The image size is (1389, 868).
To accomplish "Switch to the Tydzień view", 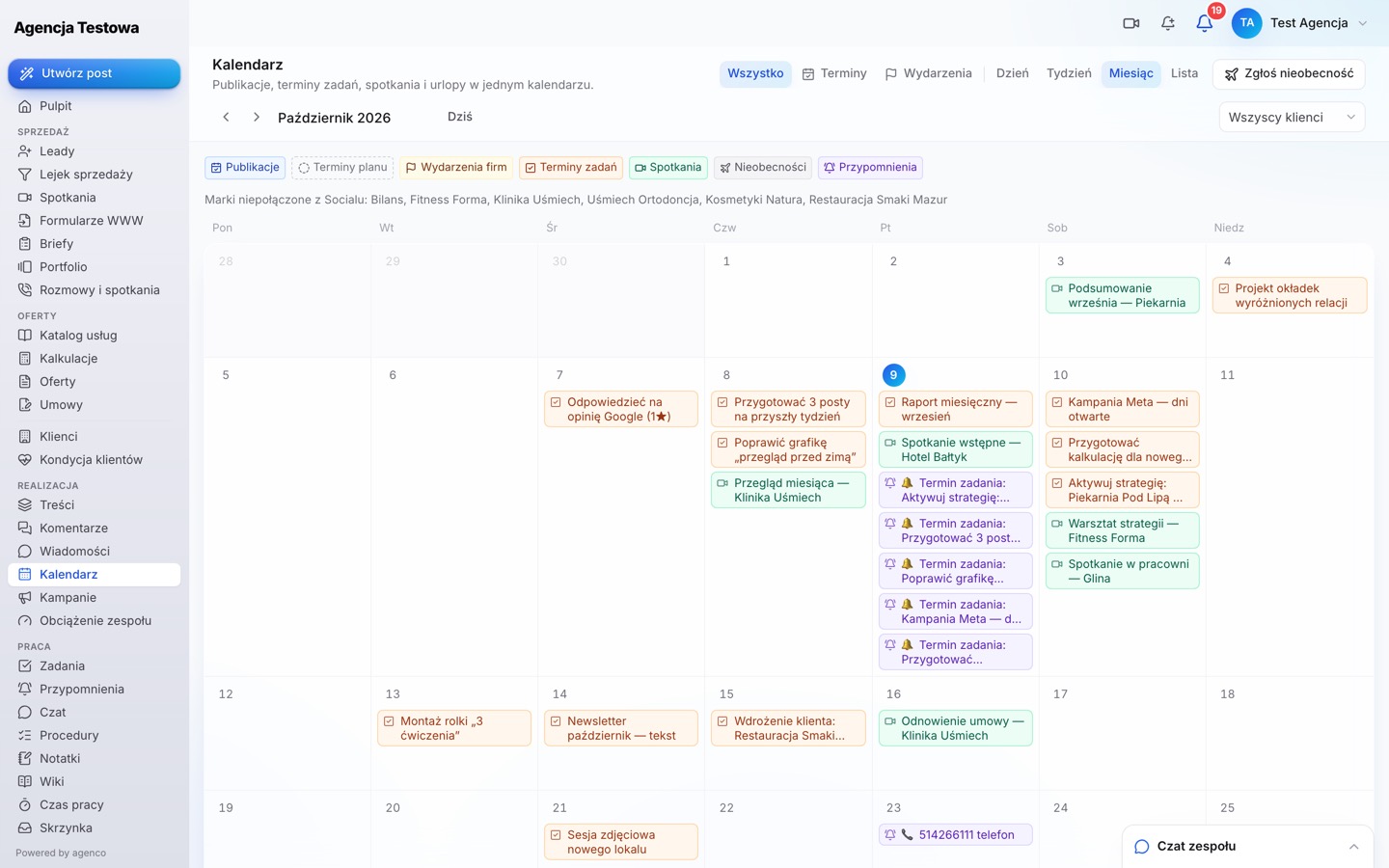I will (1069, 74).
